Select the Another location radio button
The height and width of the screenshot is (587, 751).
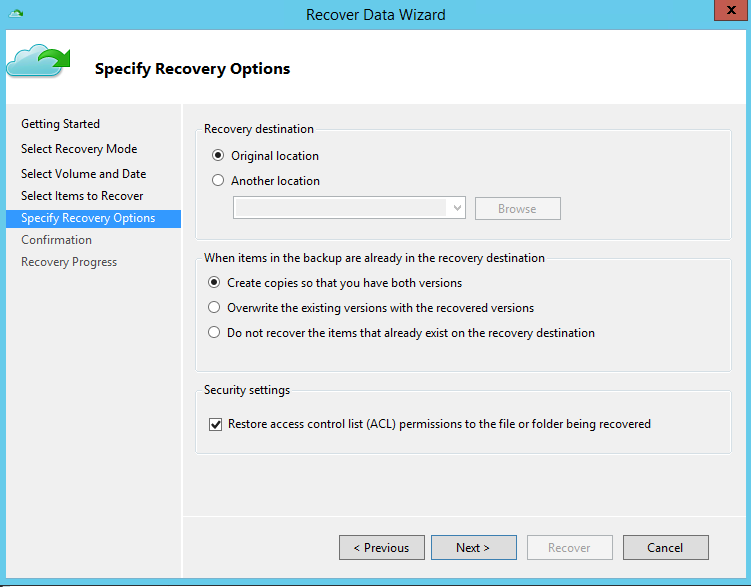click(218, 180)
